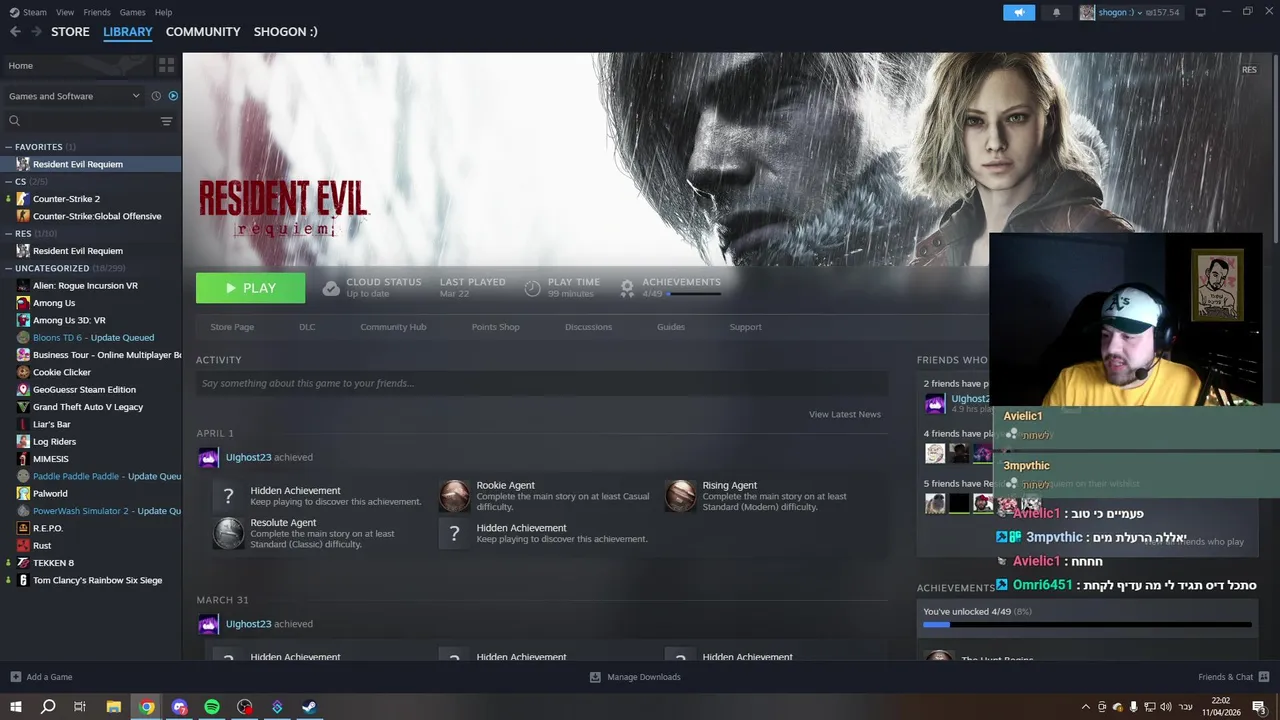Image resolution: width=1280 pixels, height=720 pixels.
Task: Click the play time clock icon
Action: pyautogui.click(x=532, y=288)
